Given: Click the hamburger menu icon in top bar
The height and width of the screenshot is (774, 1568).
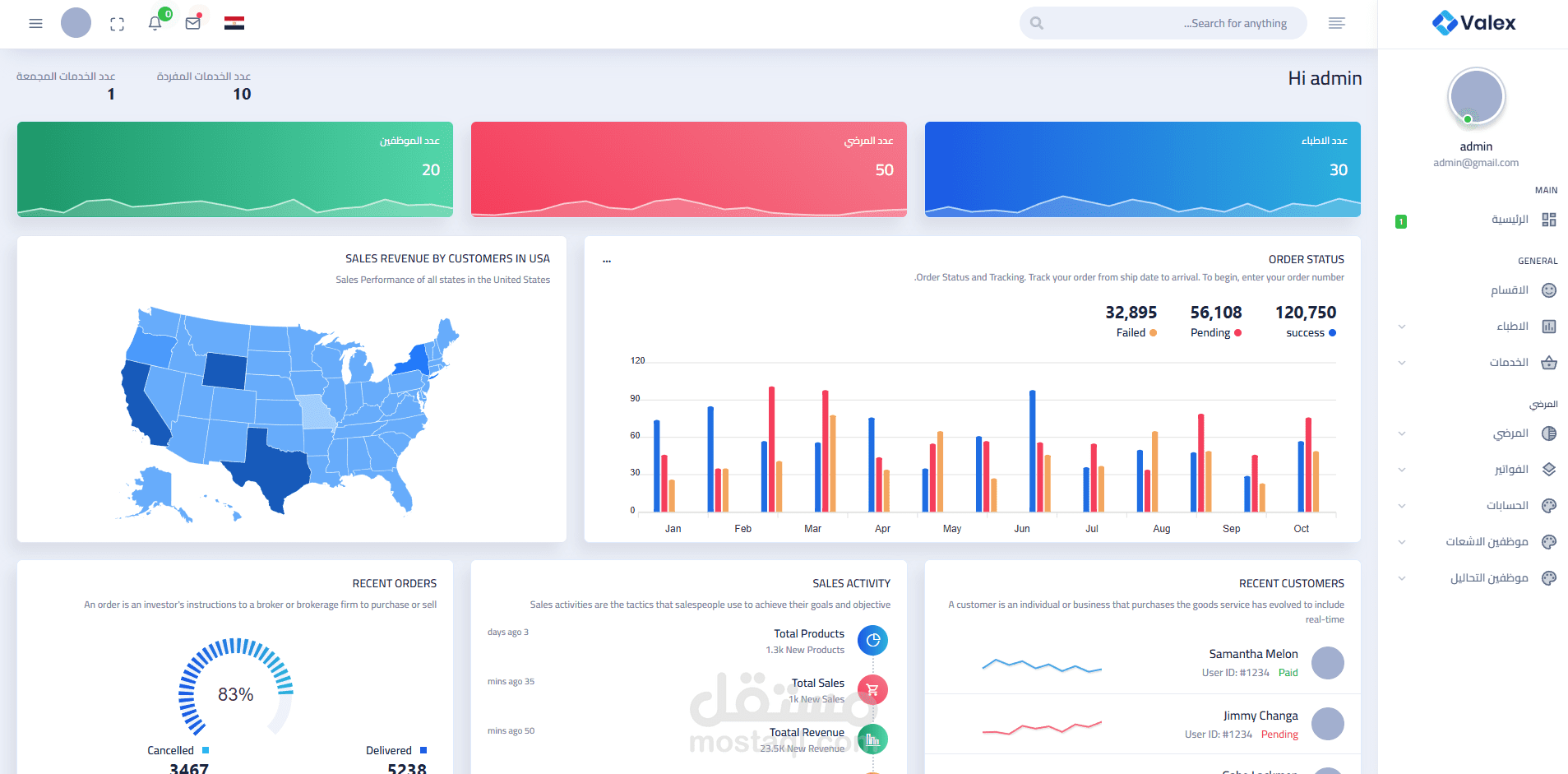Looking at the screenshot, I should click(35, 24).
